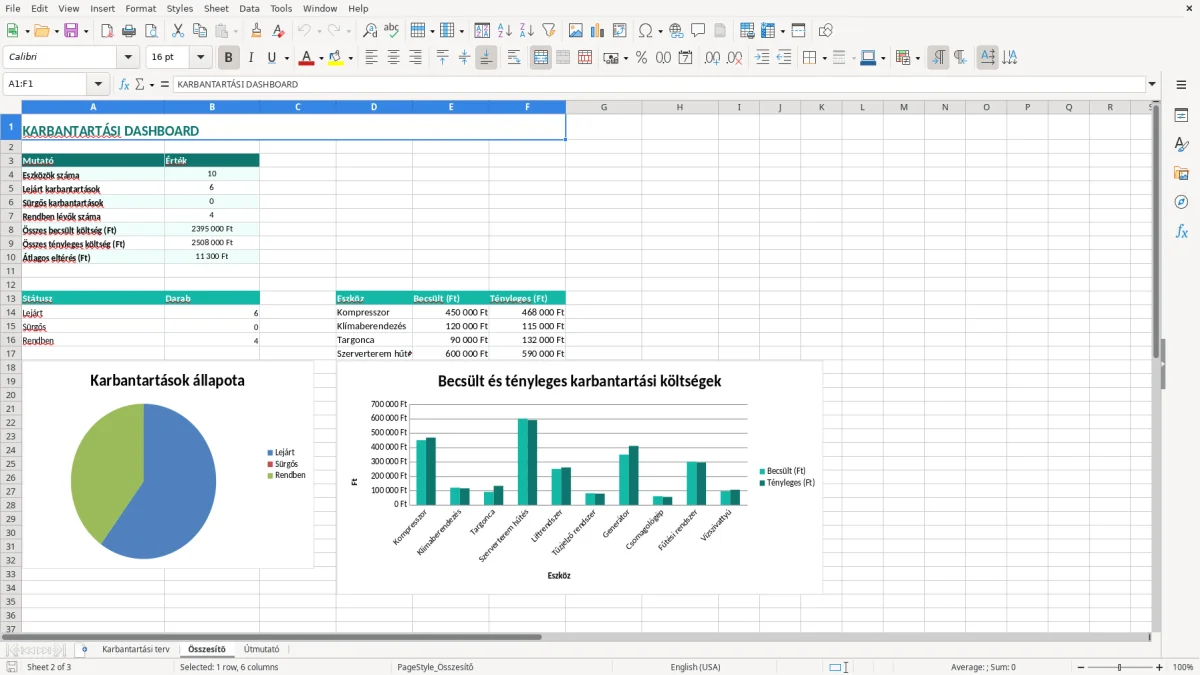1200x675 pixels.
Task: Open the Sheet menu
Action: click(x=216, y=8)
